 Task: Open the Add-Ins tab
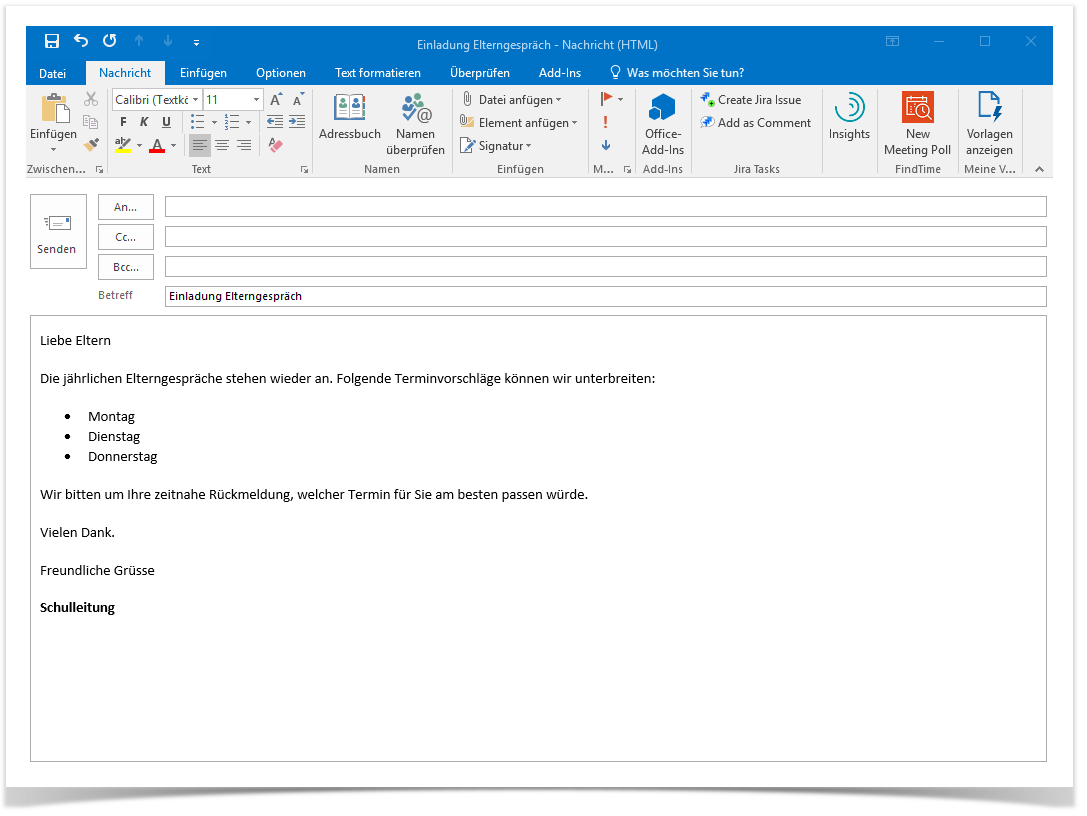[x=560, y=73]
